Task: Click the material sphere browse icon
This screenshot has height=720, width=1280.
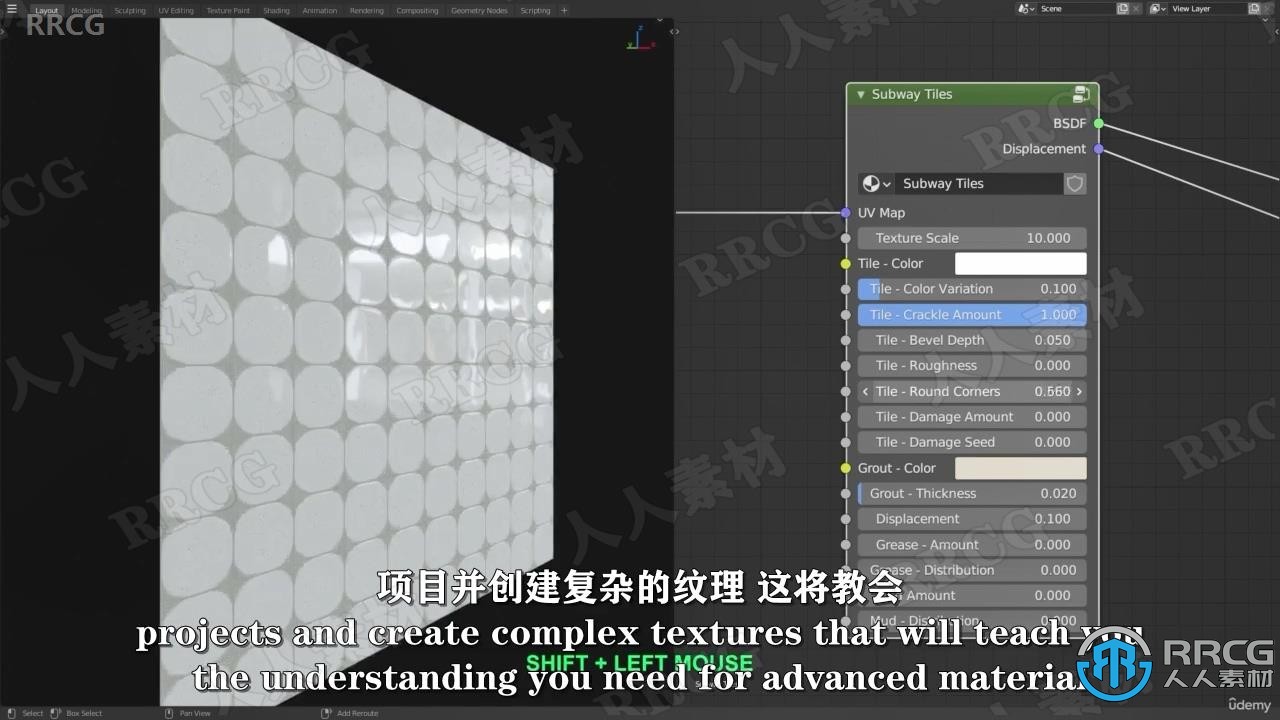Action: tap(871, 184)
